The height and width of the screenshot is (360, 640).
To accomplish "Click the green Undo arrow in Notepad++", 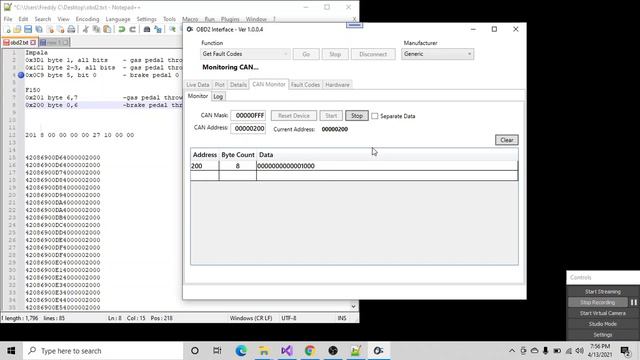I will (122, 29).
